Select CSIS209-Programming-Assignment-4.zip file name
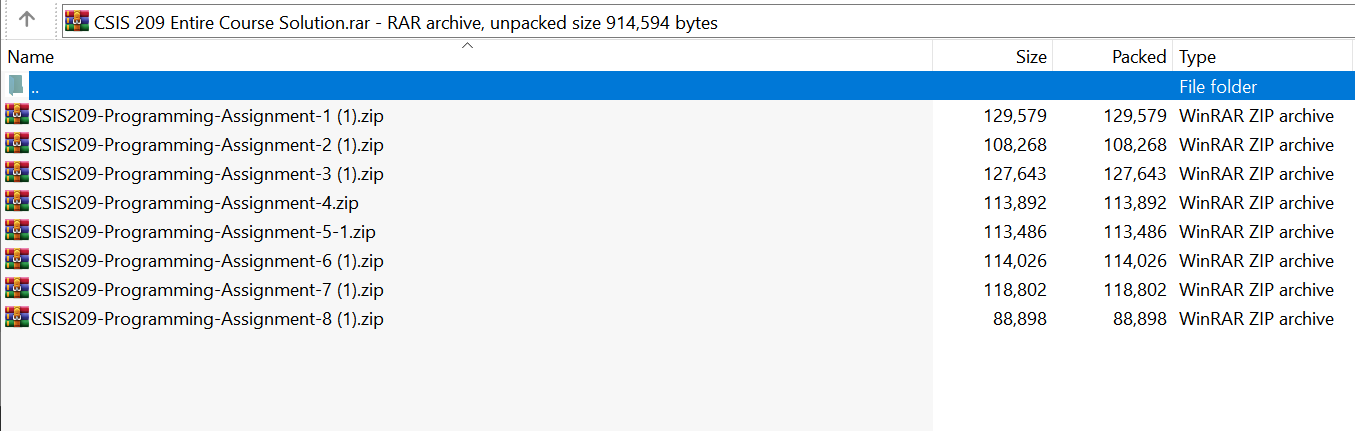 point(195,202)
